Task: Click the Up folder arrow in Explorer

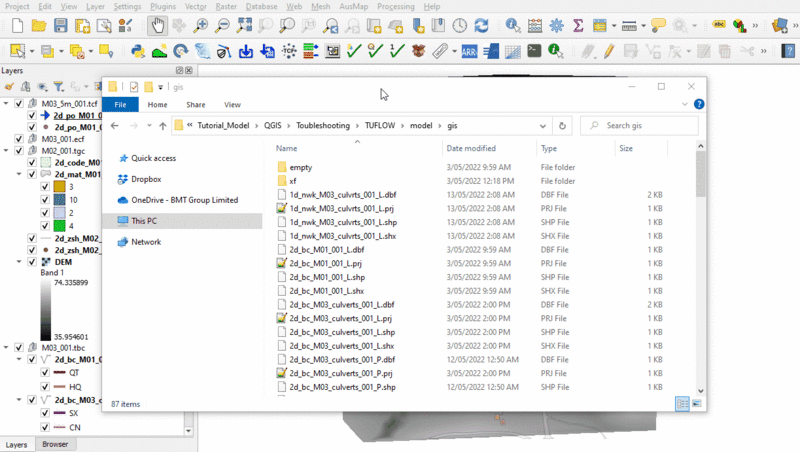Action: click(162, 126)
